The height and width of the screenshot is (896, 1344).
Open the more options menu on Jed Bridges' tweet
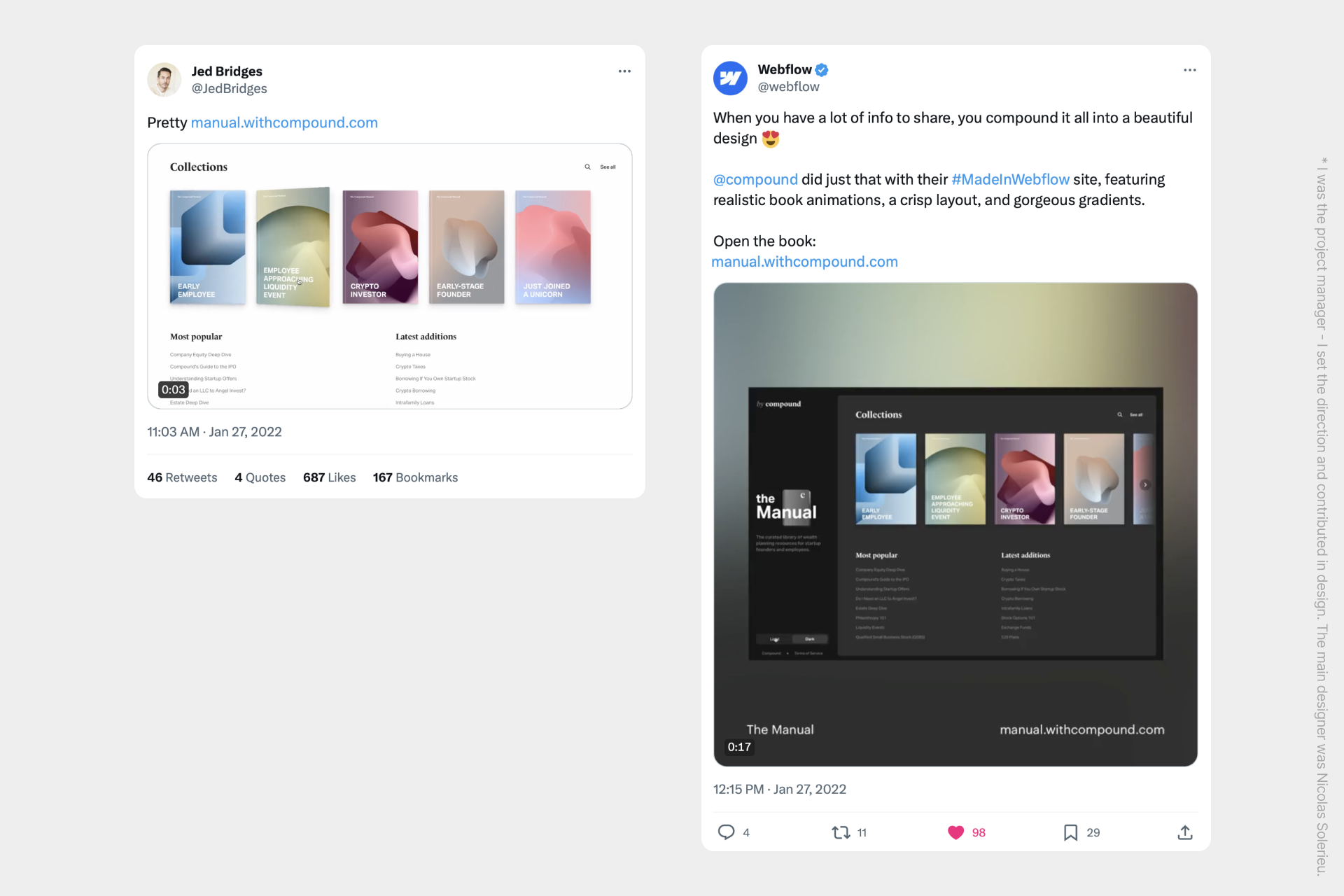pos(624,71)
